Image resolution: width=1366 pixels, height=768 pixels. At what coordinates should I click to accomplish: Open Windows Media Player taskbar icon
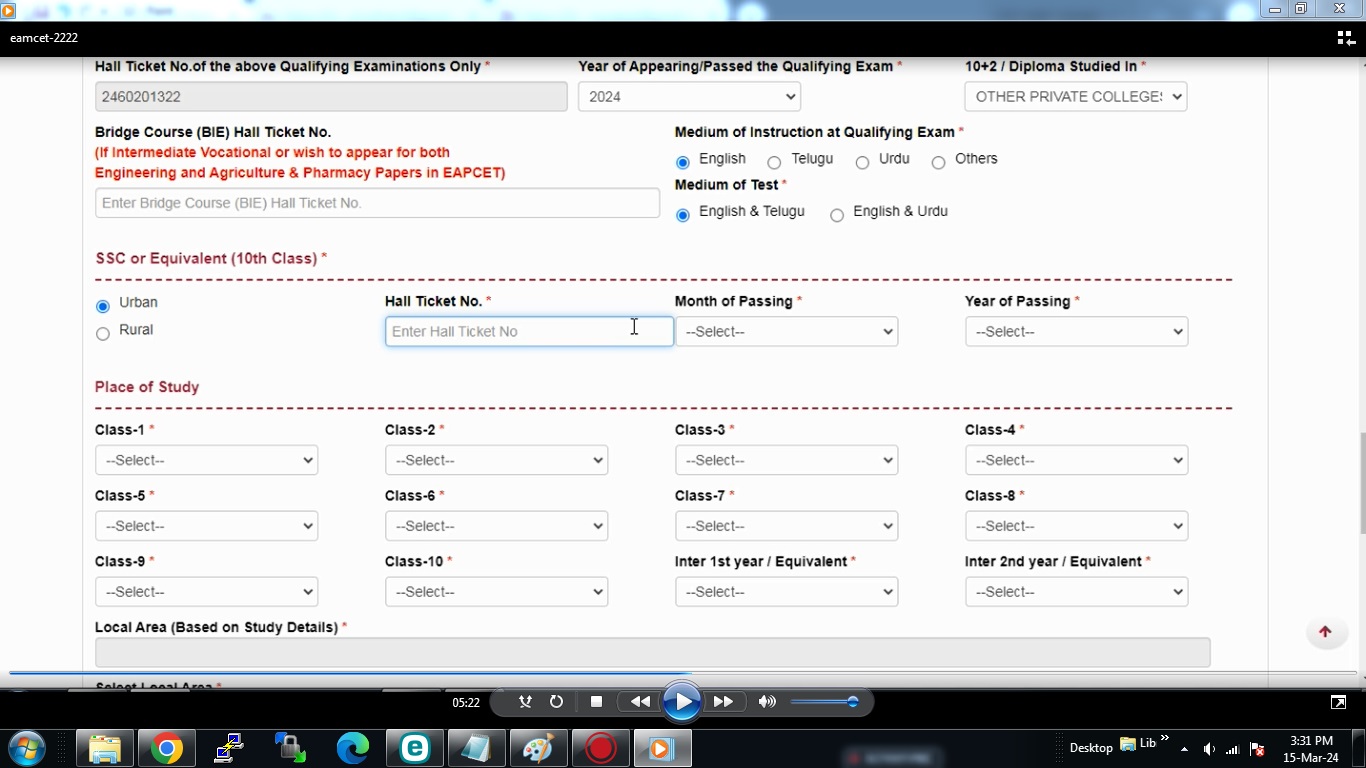click(x=662, y=748)
